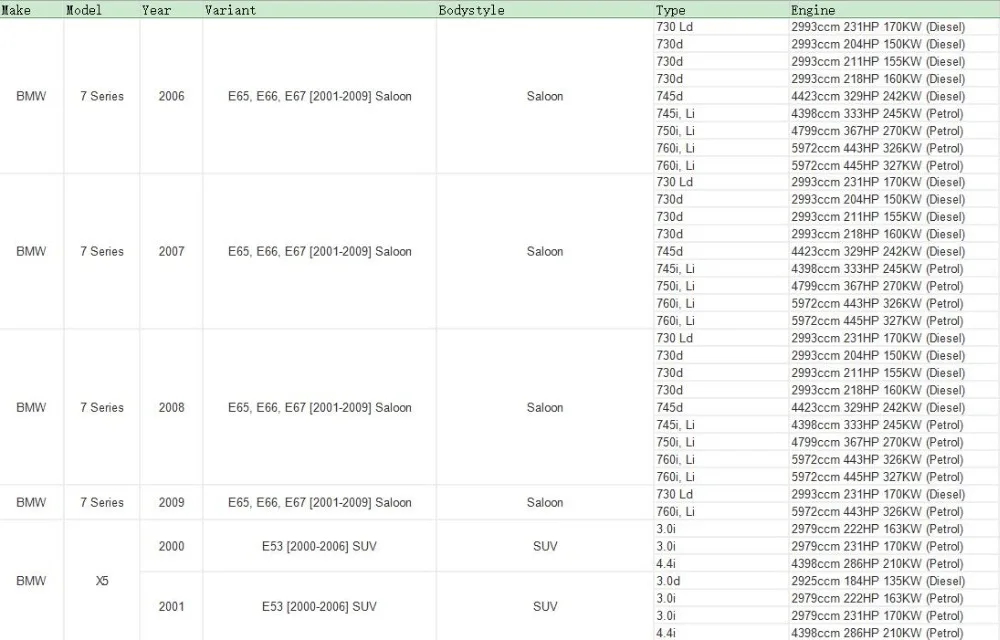This screenshot has height=640, width=1000.
Task: Select the 760i, Li type in 2009 group
Action: 721,511
